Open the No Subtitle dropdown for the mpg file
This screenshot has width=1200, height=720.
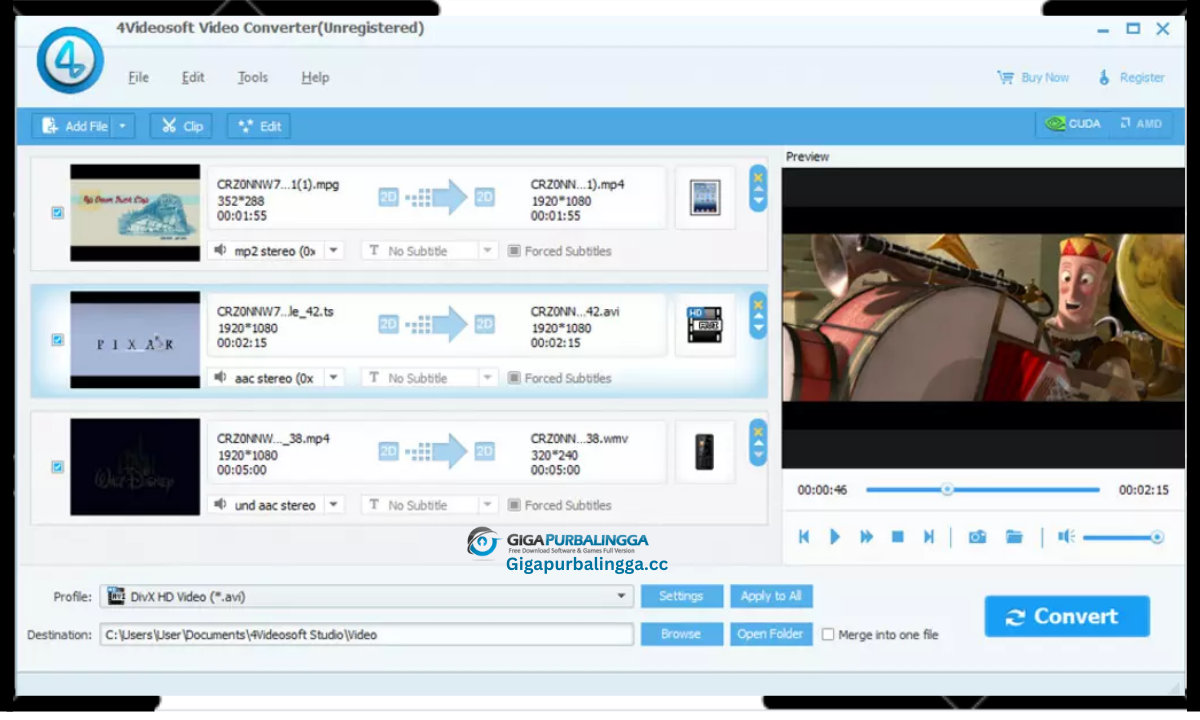click(x=429, y=251)
